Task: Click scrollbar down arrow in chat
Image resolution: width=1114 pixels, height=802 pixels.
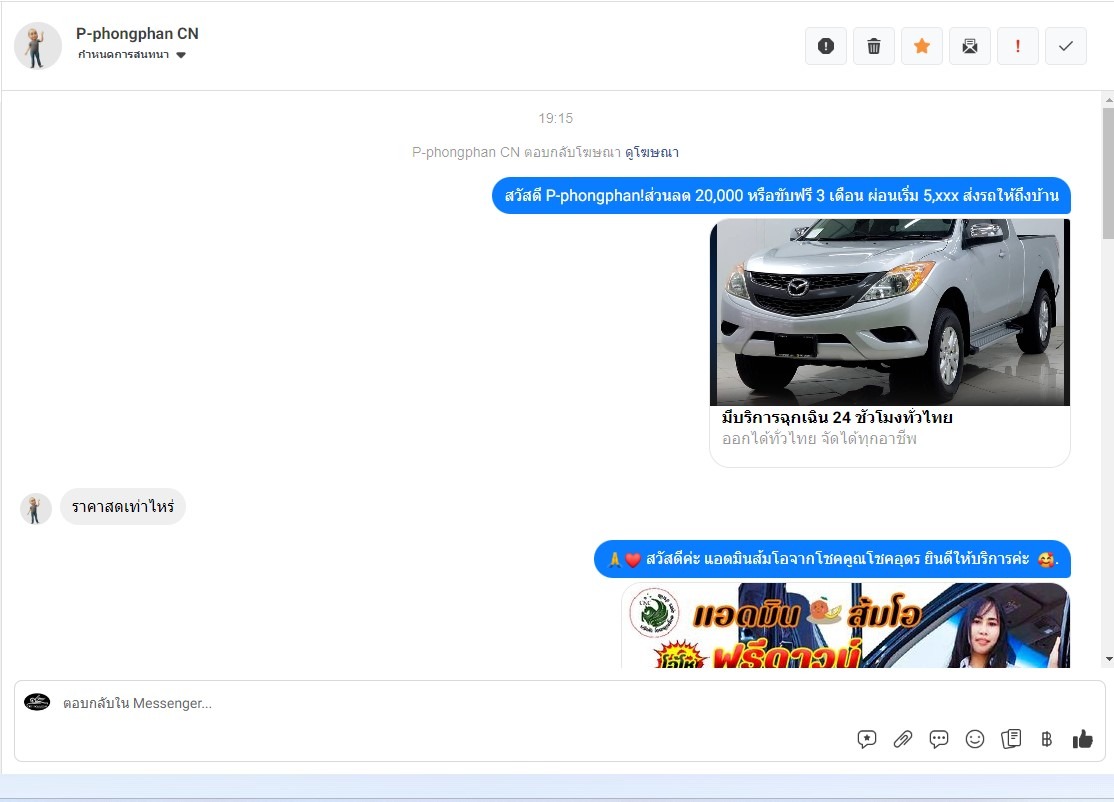Action: pos(1108,659)
